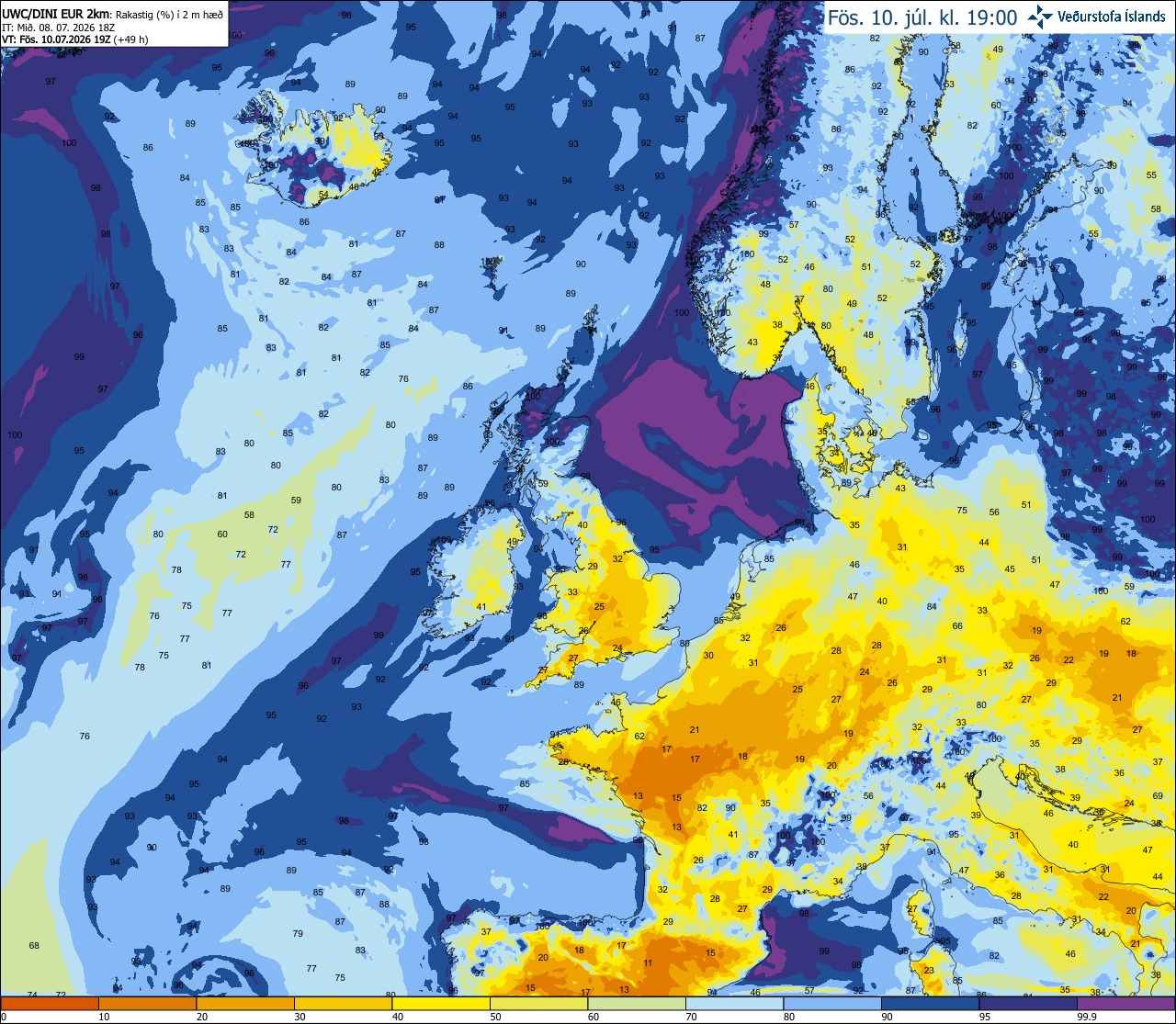Pick the 10–20 orange legend swatch
Image resolution: width=1176 pixels, height=1024 pixels.
click(147, 1003)
